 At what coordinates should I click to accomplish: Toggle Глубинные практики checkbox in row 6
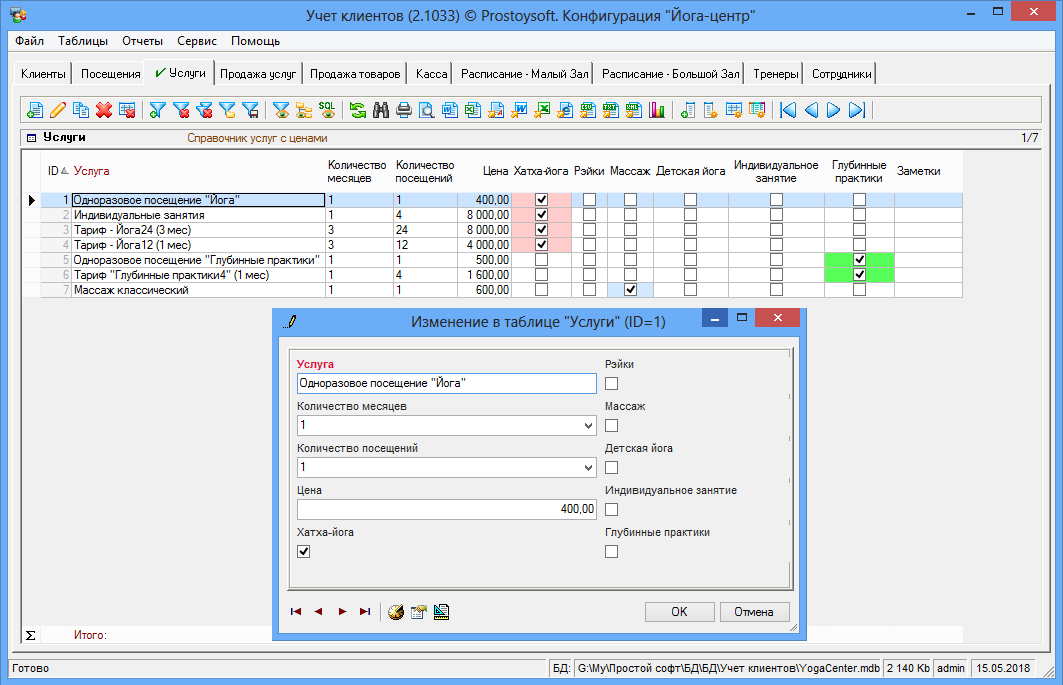tap(859, 275)
